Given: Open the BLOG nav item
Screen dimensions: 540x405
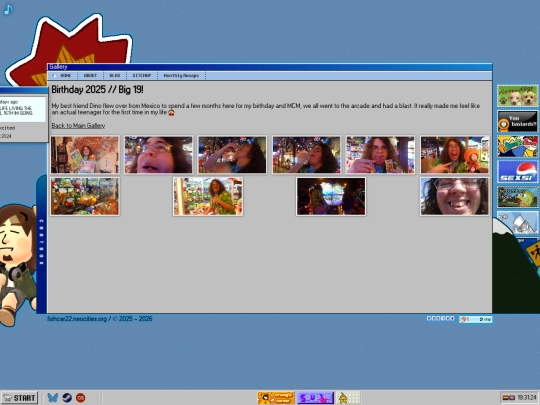Looking at the screenshot, I should tap(115, 75).
